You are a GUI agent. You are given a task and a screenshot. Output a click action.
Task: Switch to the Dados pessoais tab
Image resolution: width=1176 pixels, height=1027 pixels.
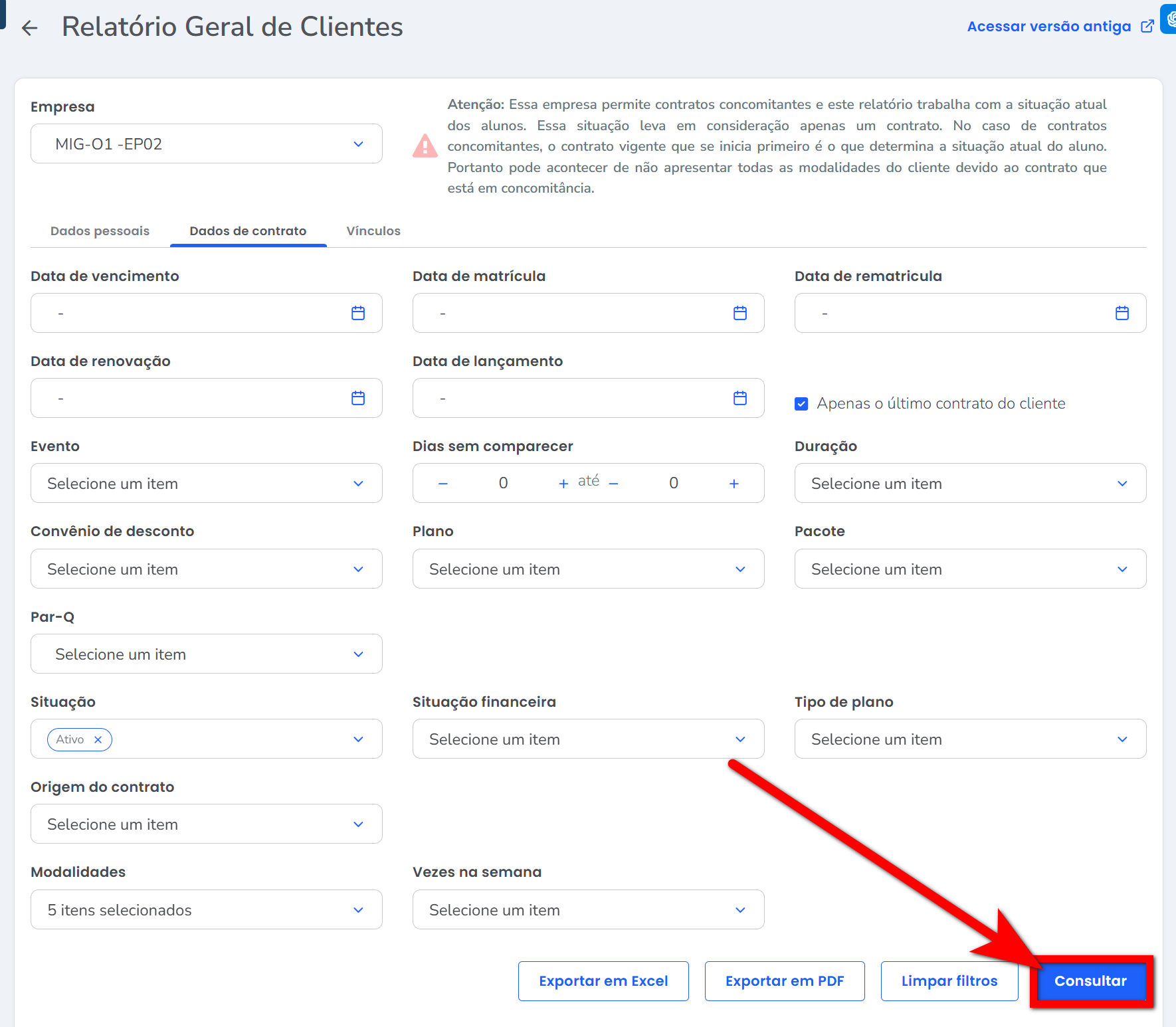pos(100,231)
